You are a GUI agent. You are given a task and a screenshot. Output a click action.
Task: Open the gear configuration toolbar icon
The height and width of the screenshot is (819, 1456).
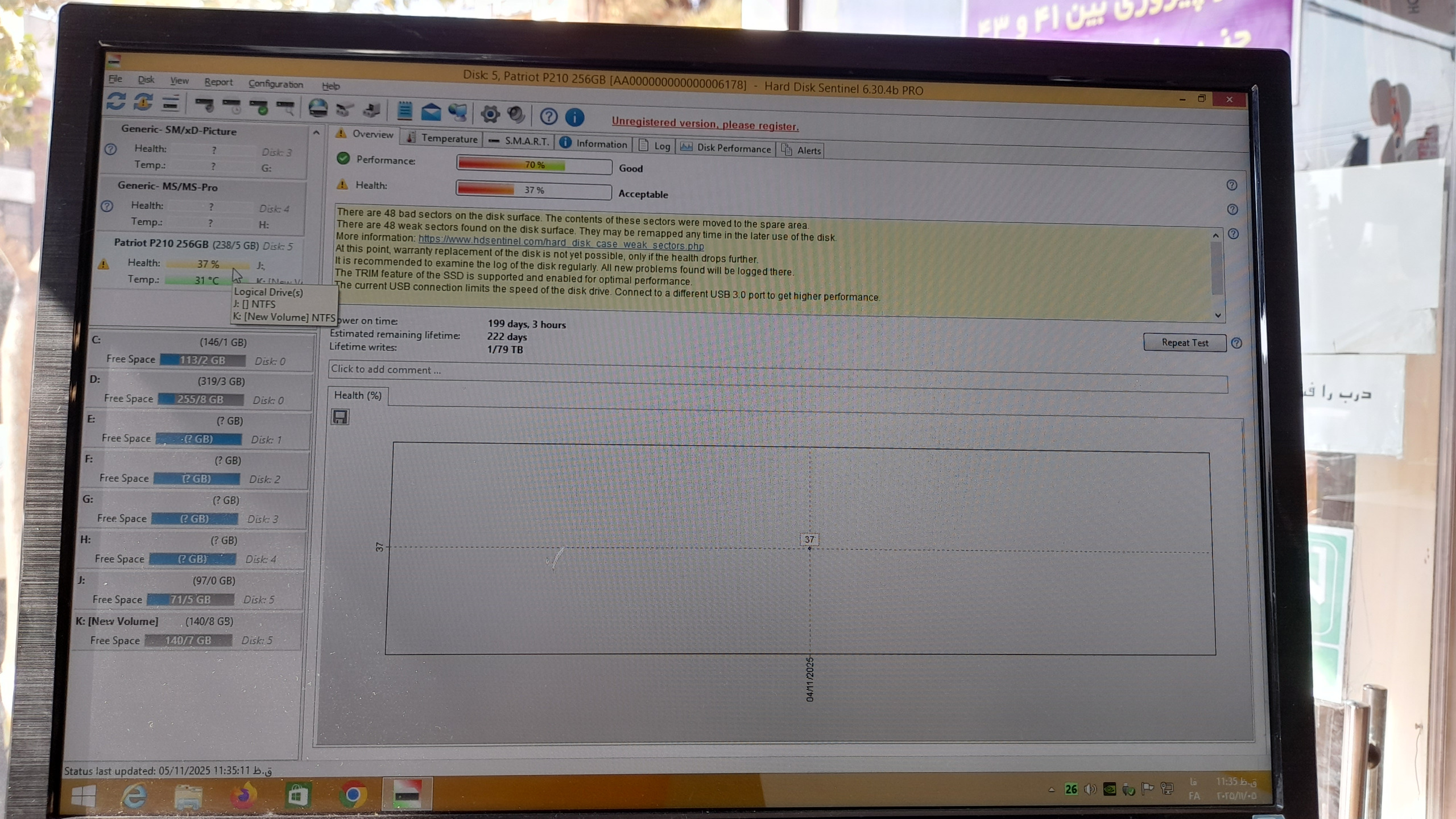(490, 114)
